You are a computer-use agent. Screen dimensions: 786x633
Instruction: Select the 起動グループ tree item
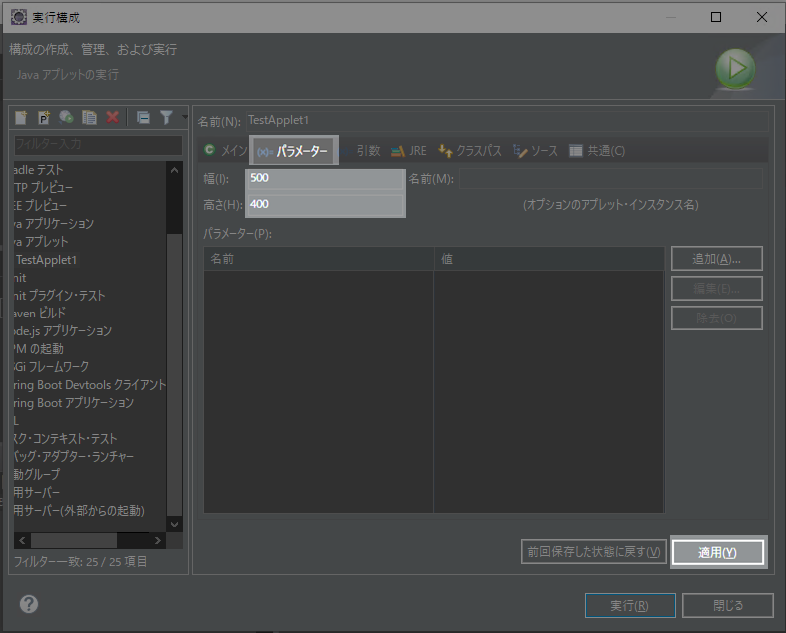tap(38, 474)
